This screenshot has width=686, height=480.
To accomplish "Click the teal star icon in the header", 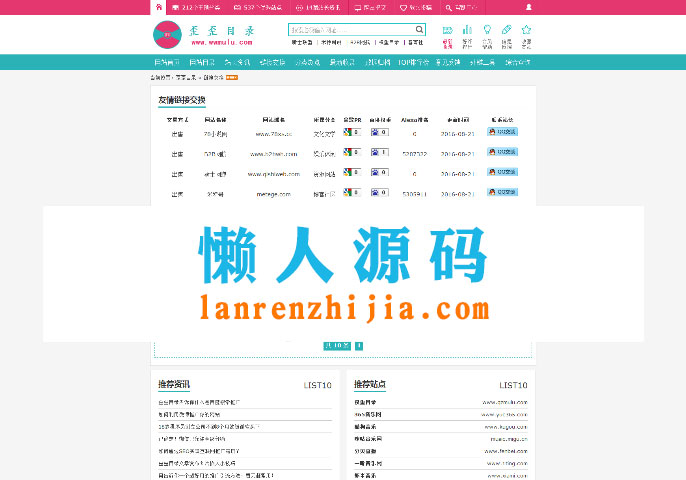I will (526, 30).
